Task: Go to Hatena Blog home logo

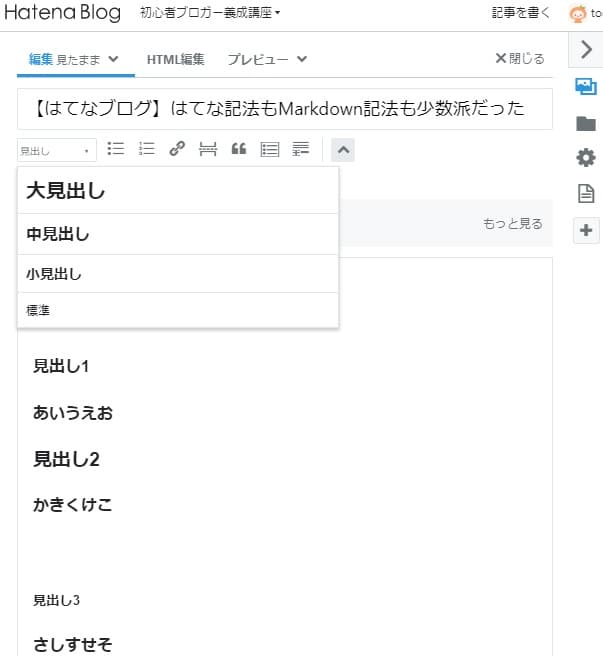Action: coord(62,13)
